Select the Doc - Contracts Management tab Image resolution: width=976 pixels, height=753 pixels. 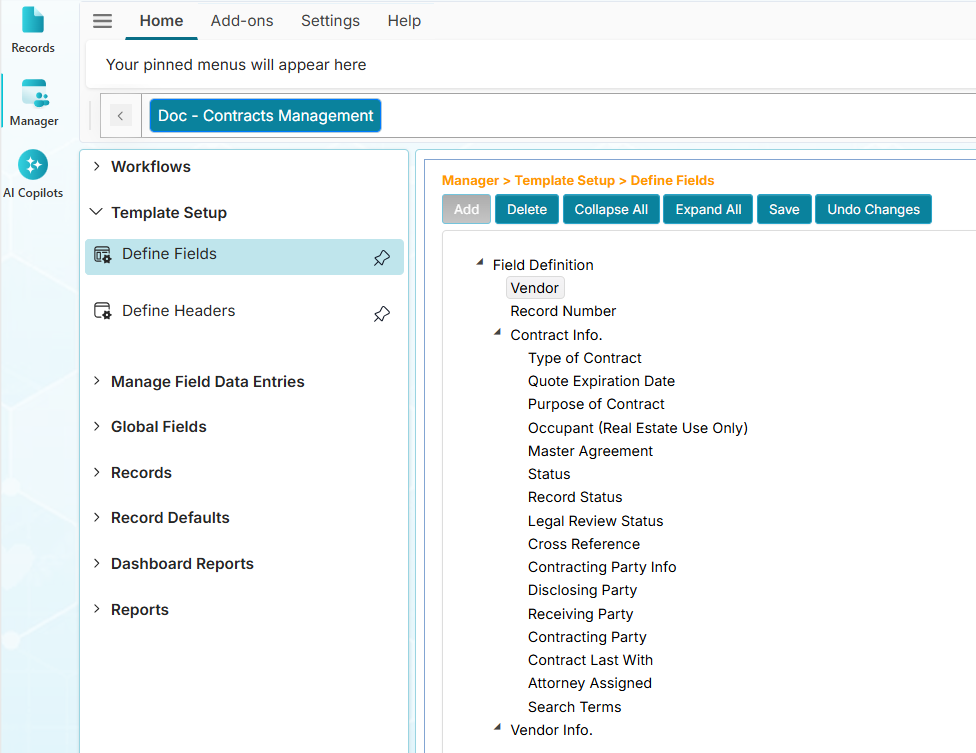tap(265, 115)
